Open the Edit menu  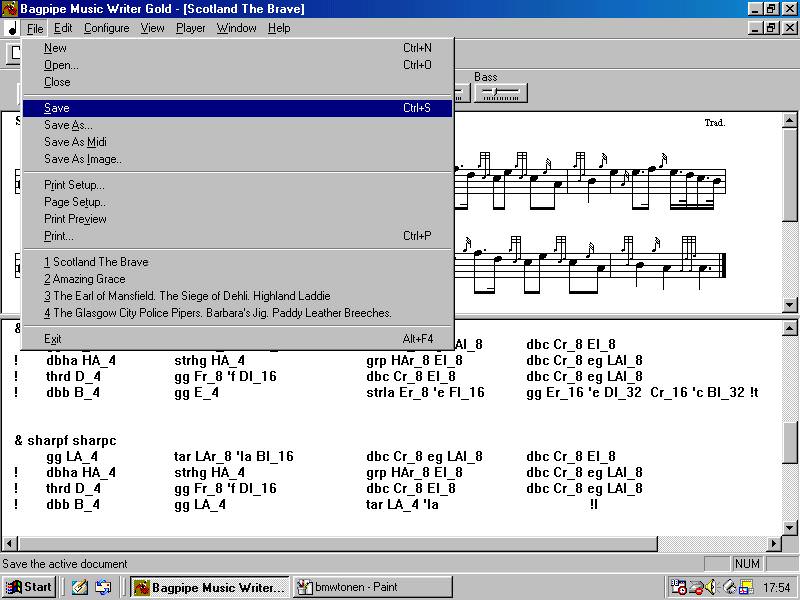(x=63, y=28)
